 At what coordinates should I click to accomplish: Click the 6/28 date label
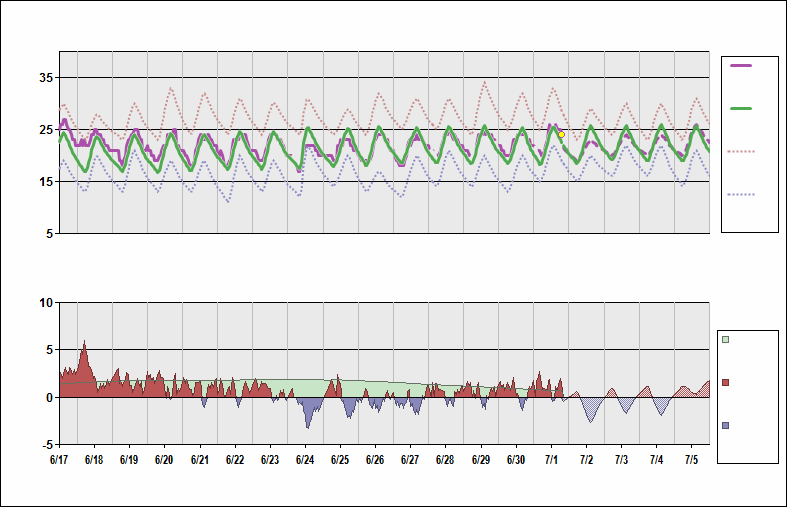[445, 460]
